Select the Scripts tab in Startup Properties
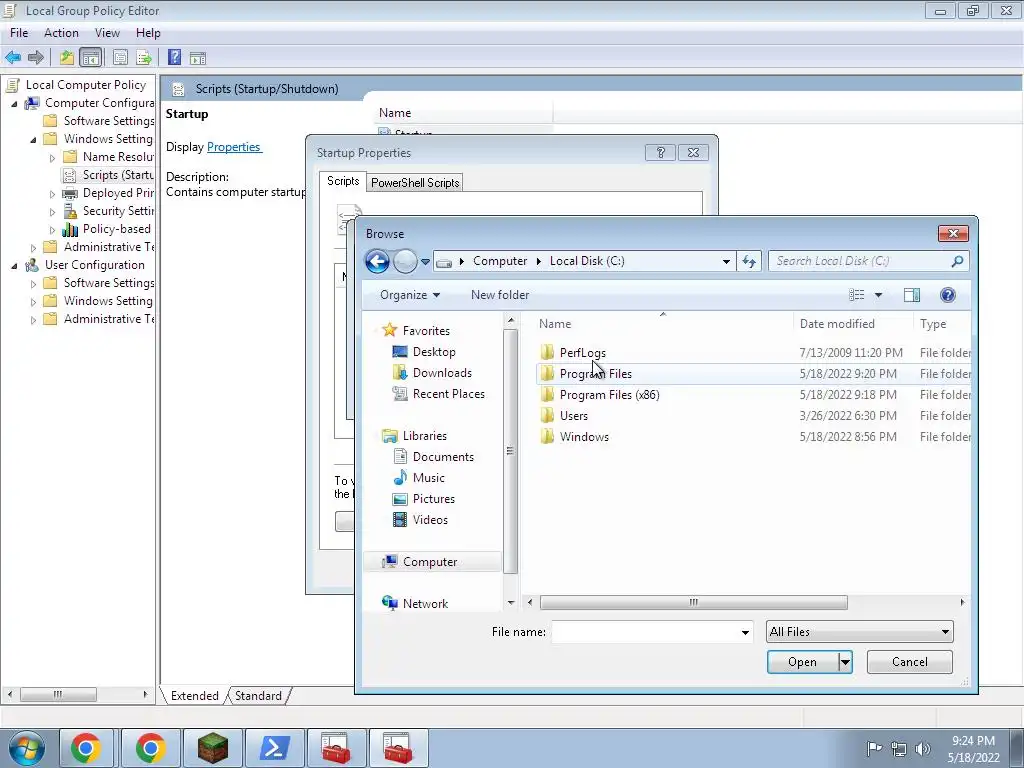1024x768 pixels. click(x=343, y=181)
